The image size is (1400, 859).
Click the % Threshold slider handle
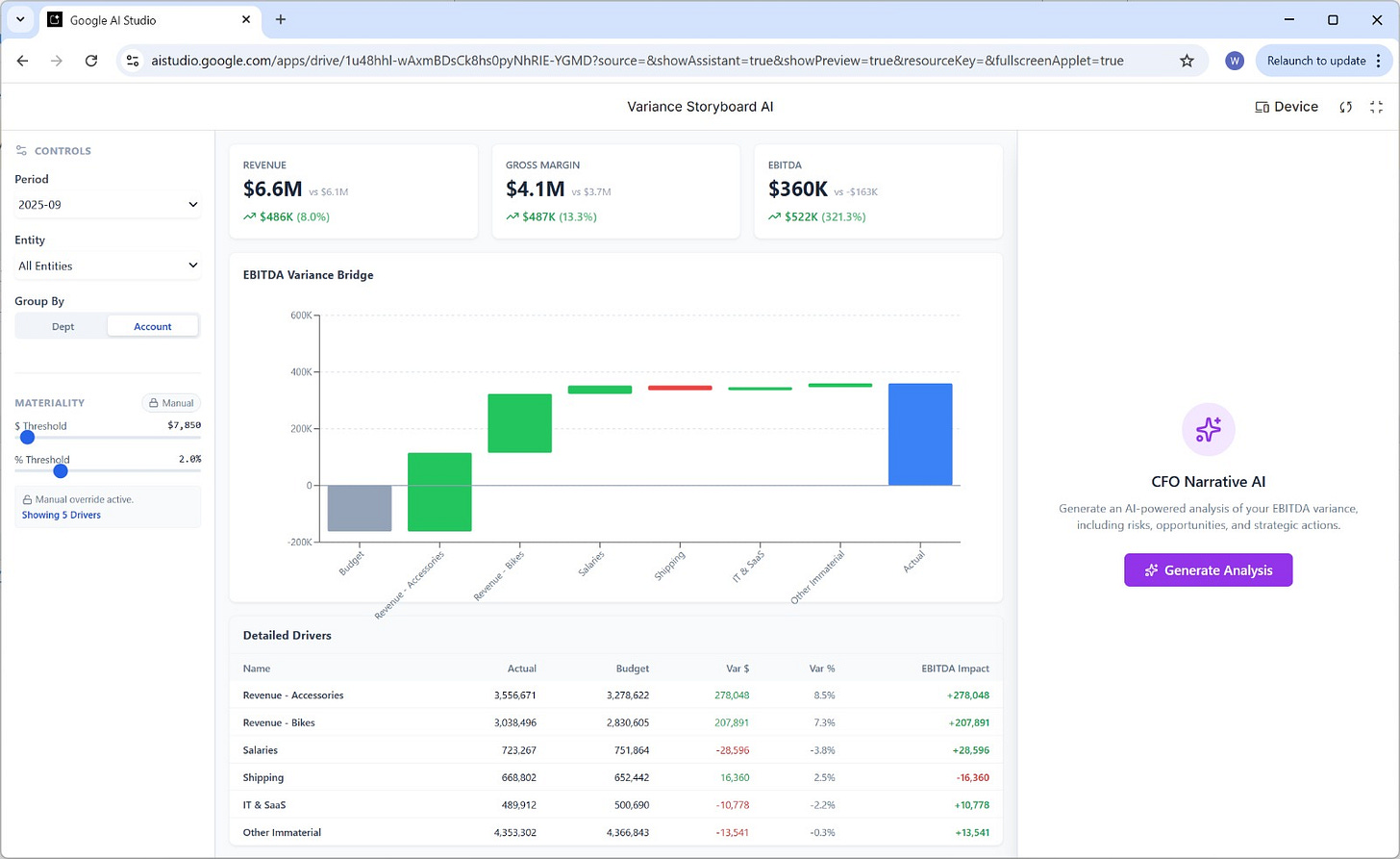point(61,471)
